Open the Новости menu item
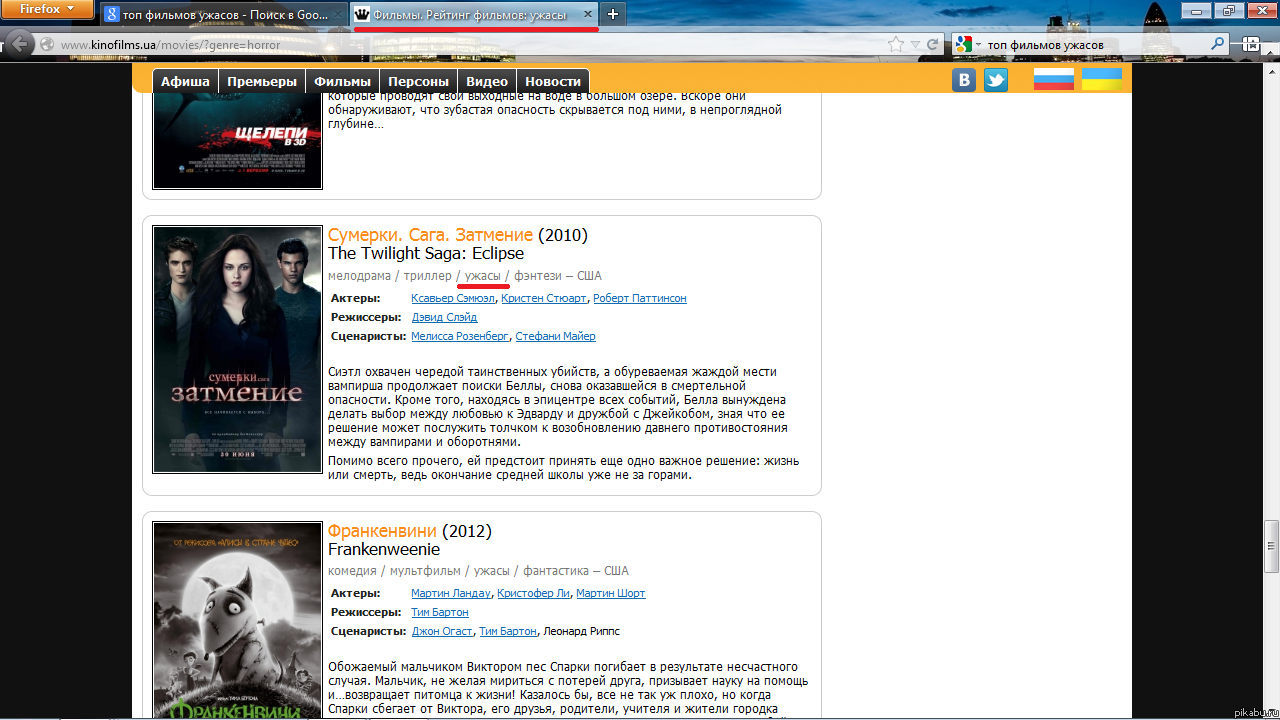This screenshot has width=1280, height=720. click(x=553, y=81)
